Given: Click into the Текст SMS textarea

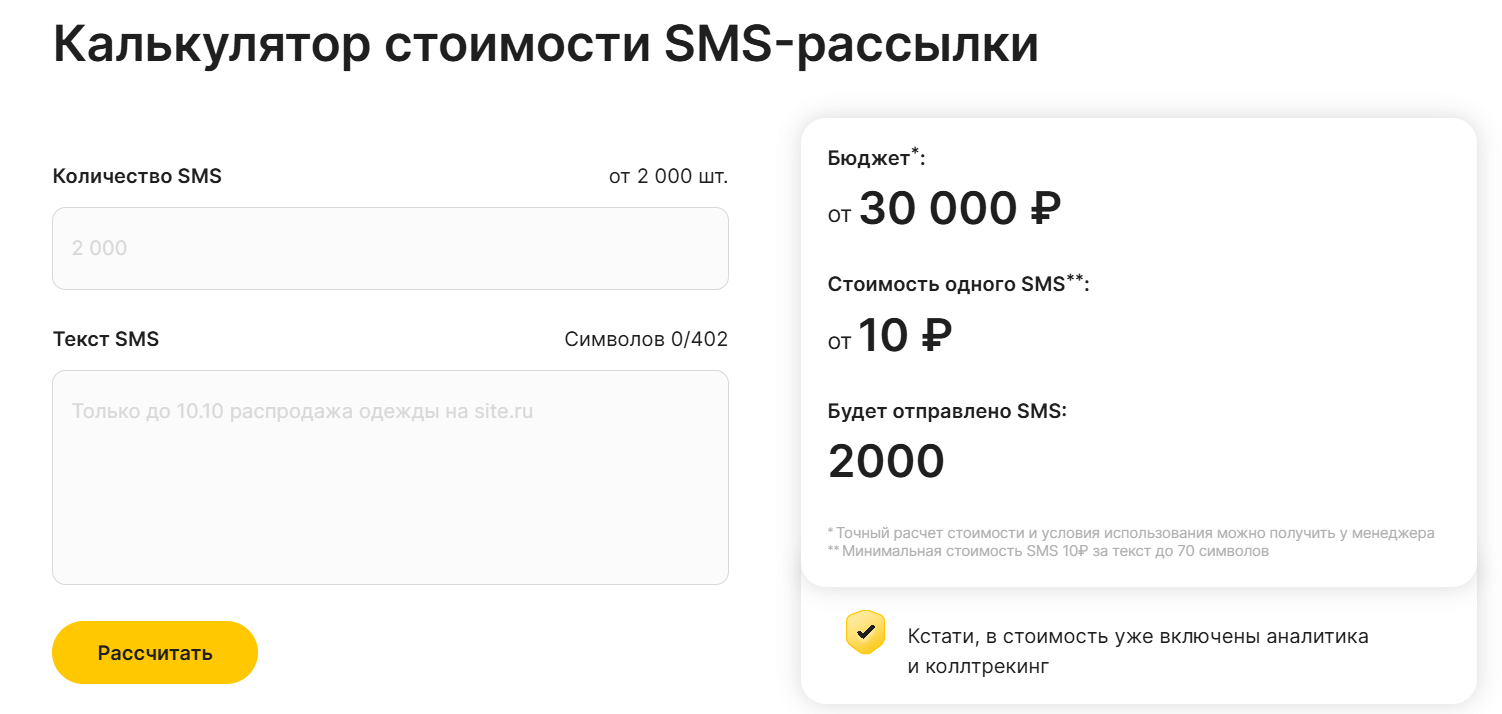Looking at the screenshot, I should coord(390,477).
